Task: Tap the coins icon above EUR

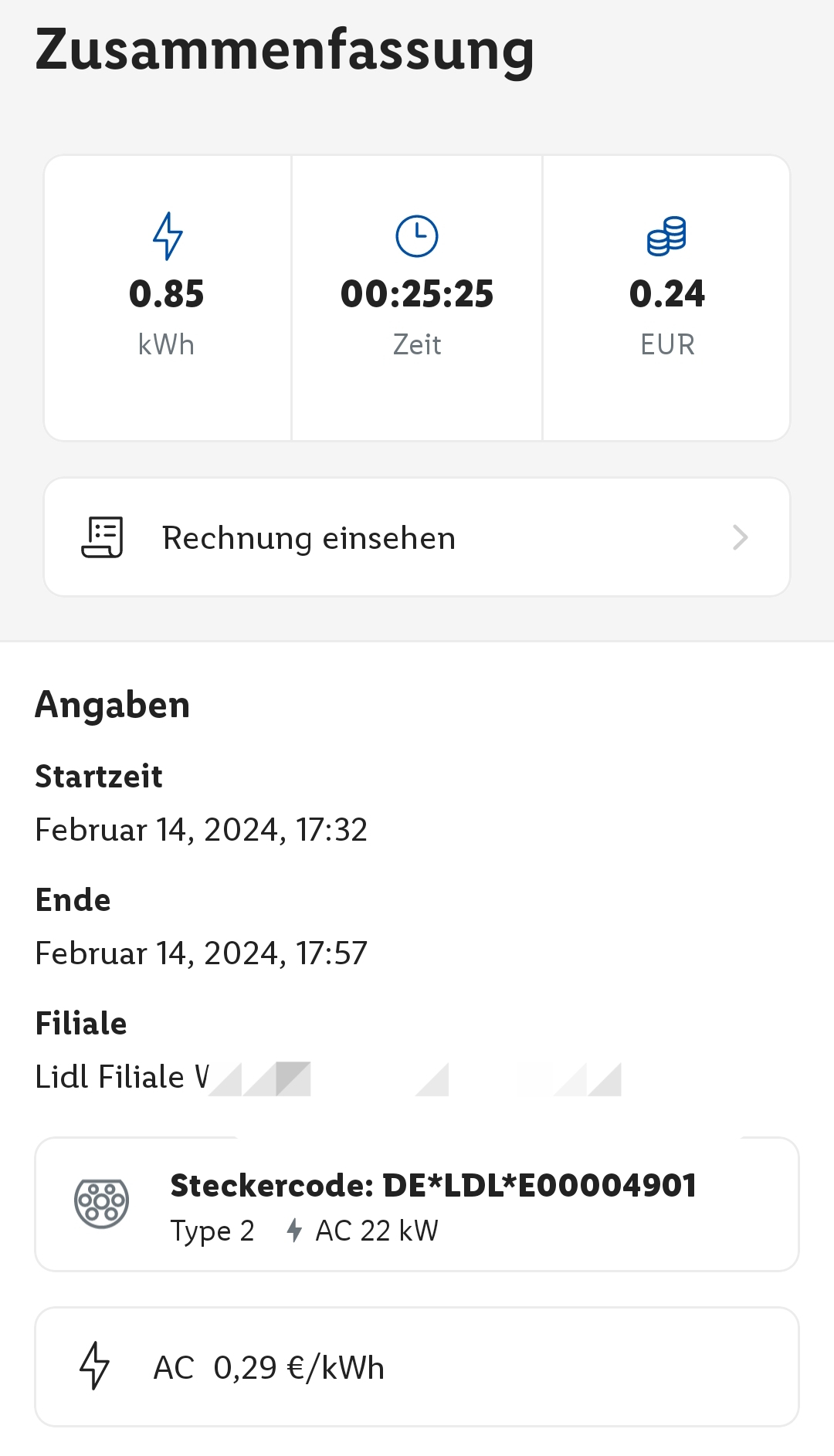Action: pyautogui.click(x=667, y=235)
